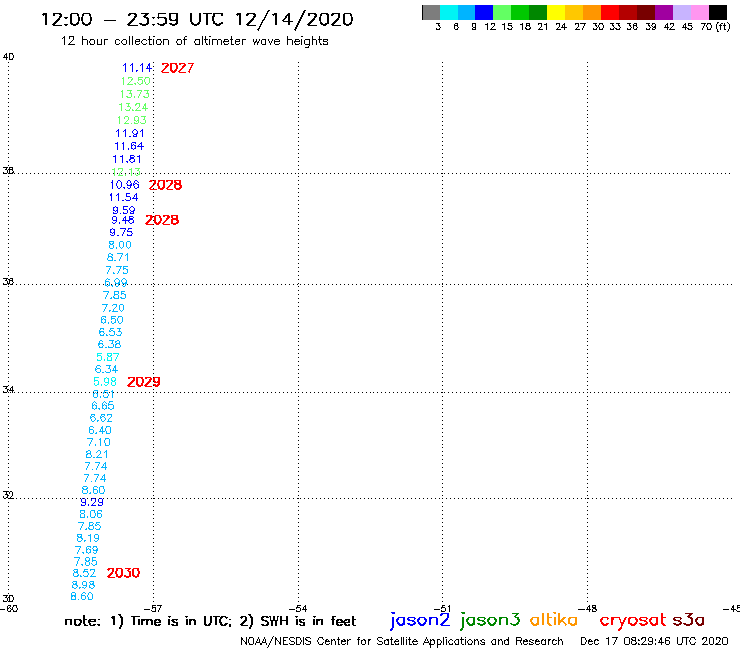Click the wave height value '11.54'
The width and height of the screenshot is (740, 650).
[124, 197]
